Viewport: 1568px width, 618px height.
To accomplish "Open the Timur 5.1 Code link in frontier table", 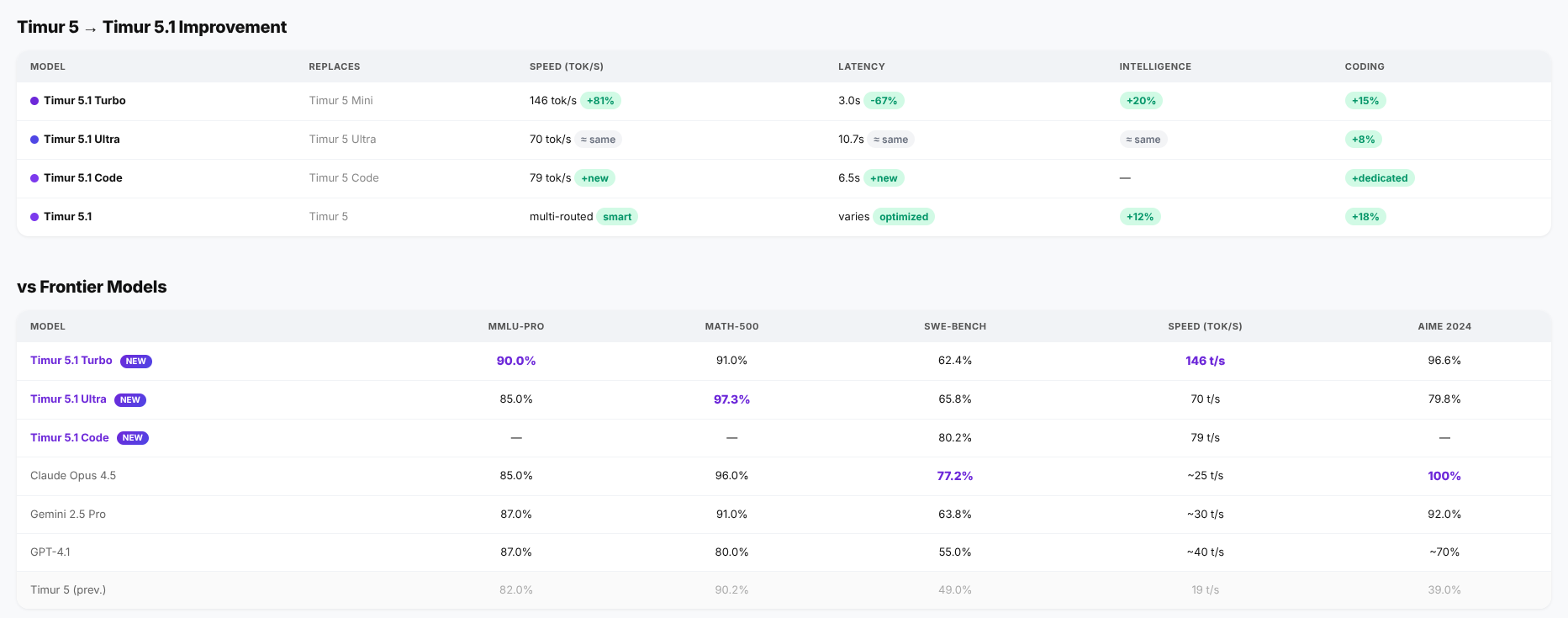I will [70, 438].
